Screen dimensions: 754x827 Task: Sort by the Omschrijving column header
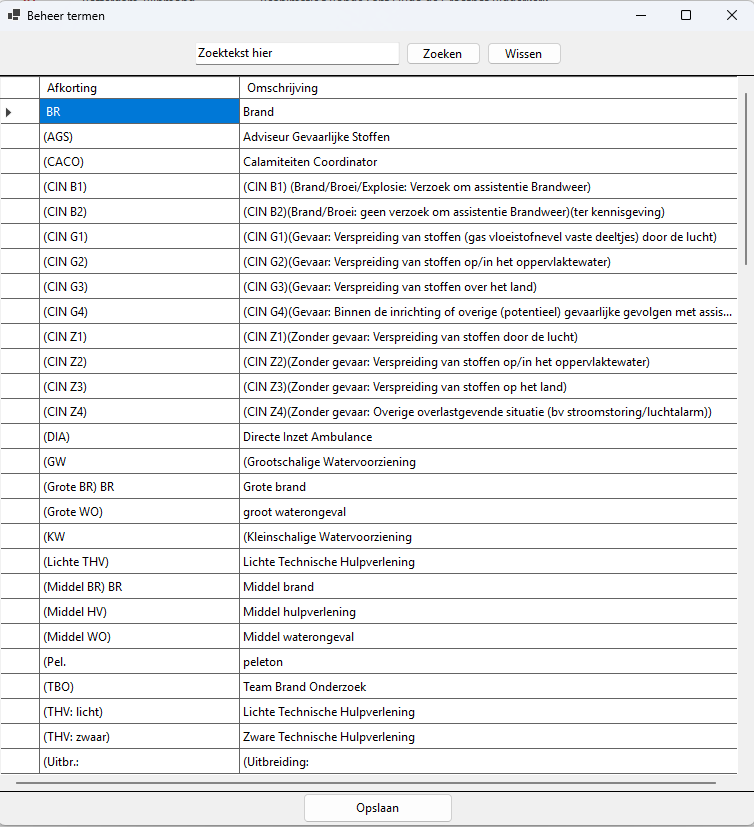click(488, 88)
